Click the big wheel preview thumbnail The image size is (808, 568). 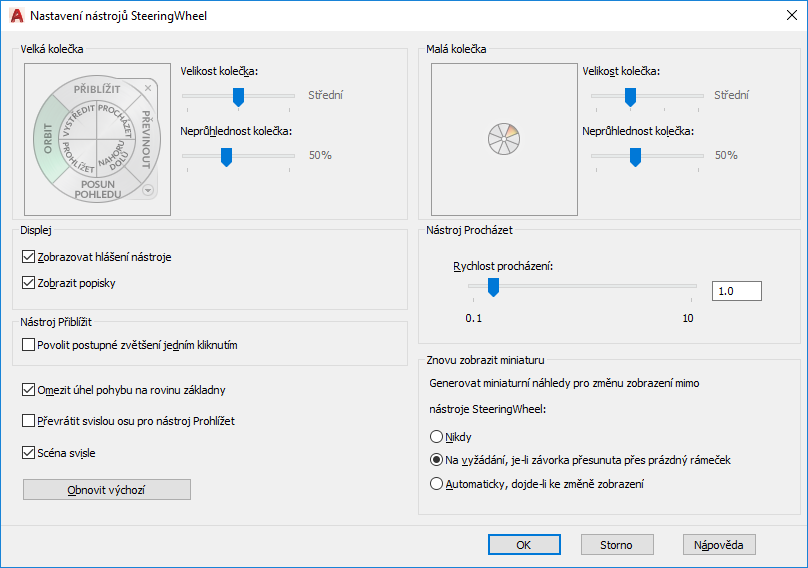point(97,139)
